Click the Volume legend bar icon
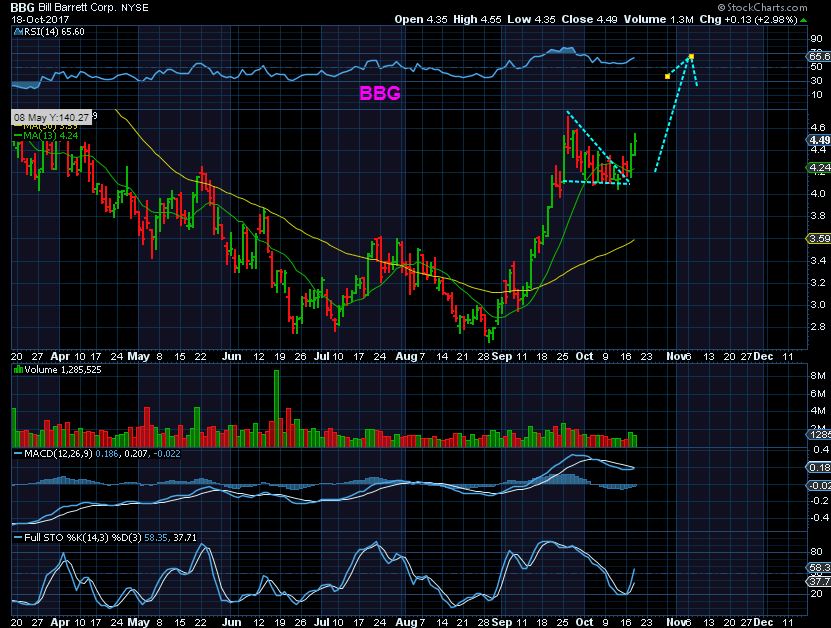831x628 pixels. pyautogui.click(x=18, y=370)
